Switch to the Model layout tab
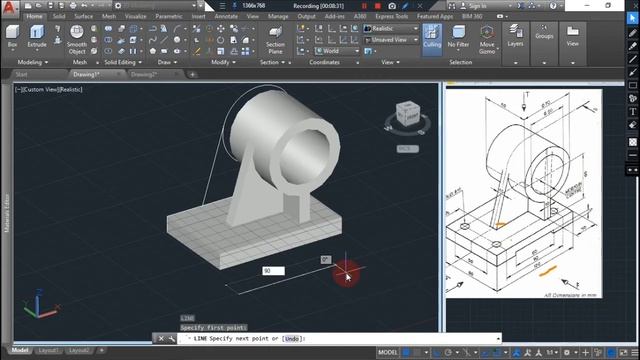This screenshot has width=640, height=360. point(19,351)
